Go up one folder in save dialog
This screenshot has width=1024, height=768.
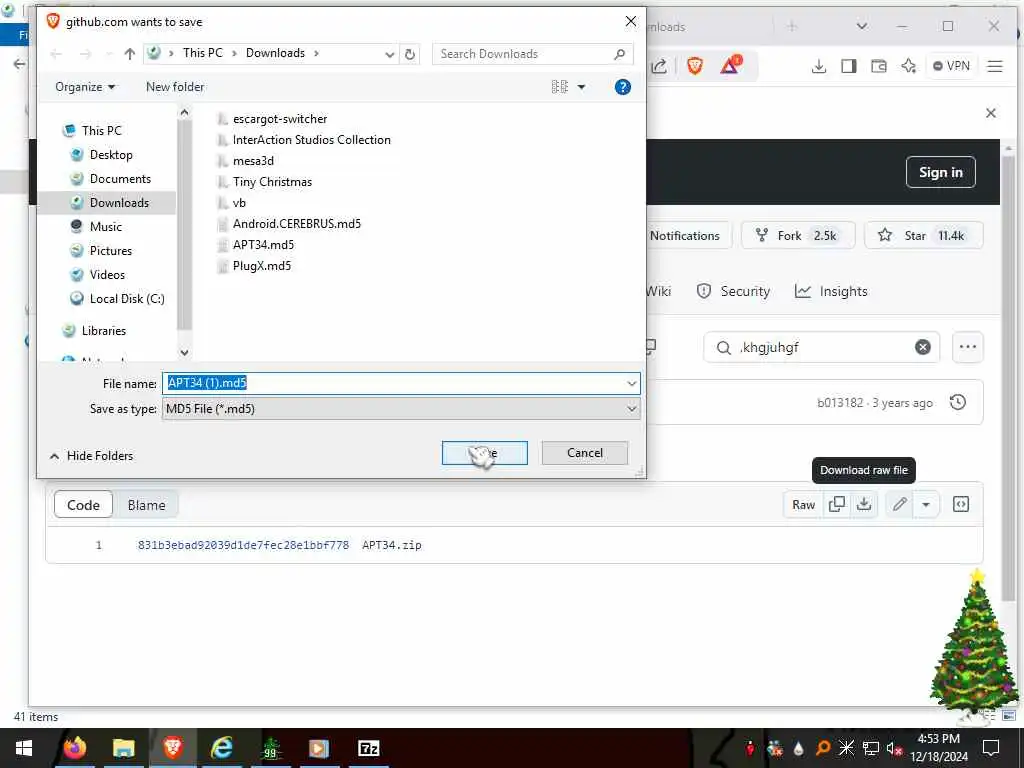129,54
